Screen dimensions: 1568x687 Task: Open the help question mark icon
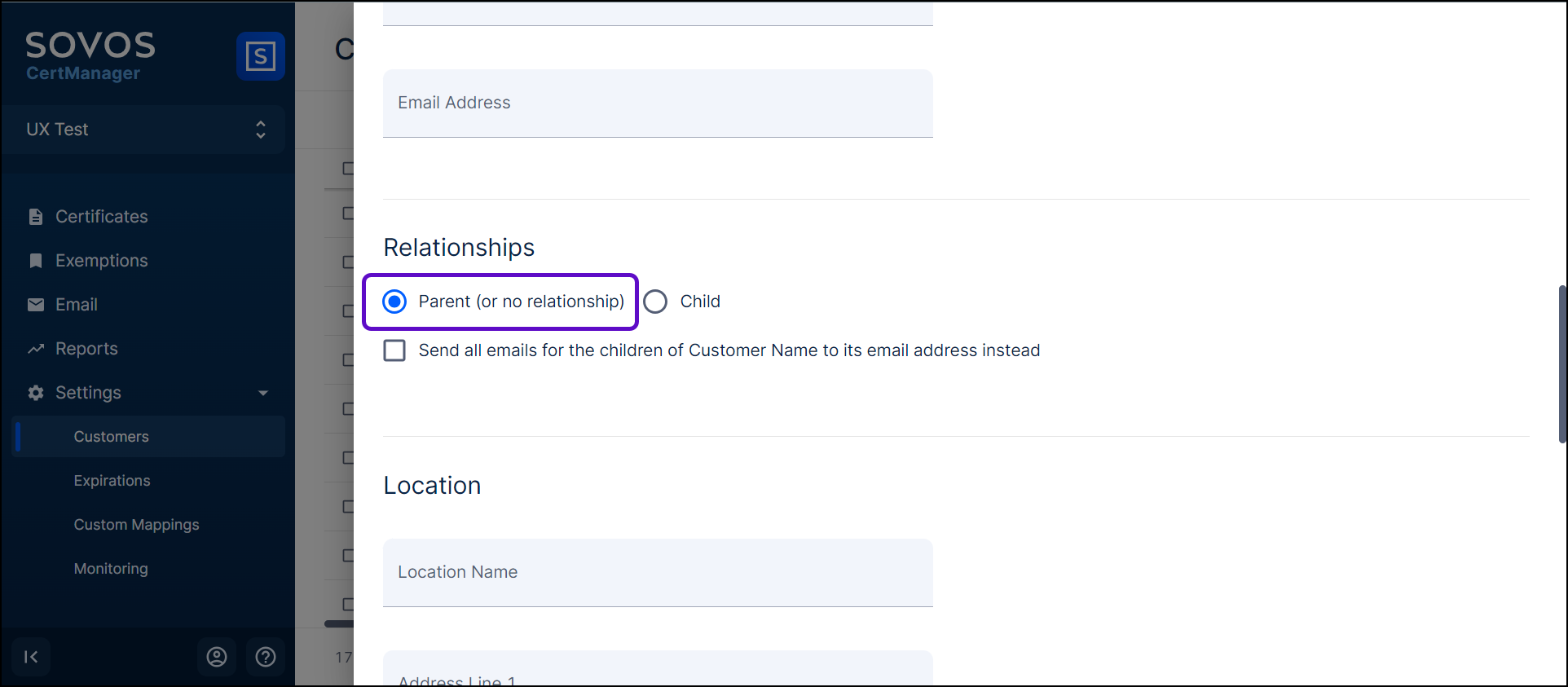click(266, 657)
